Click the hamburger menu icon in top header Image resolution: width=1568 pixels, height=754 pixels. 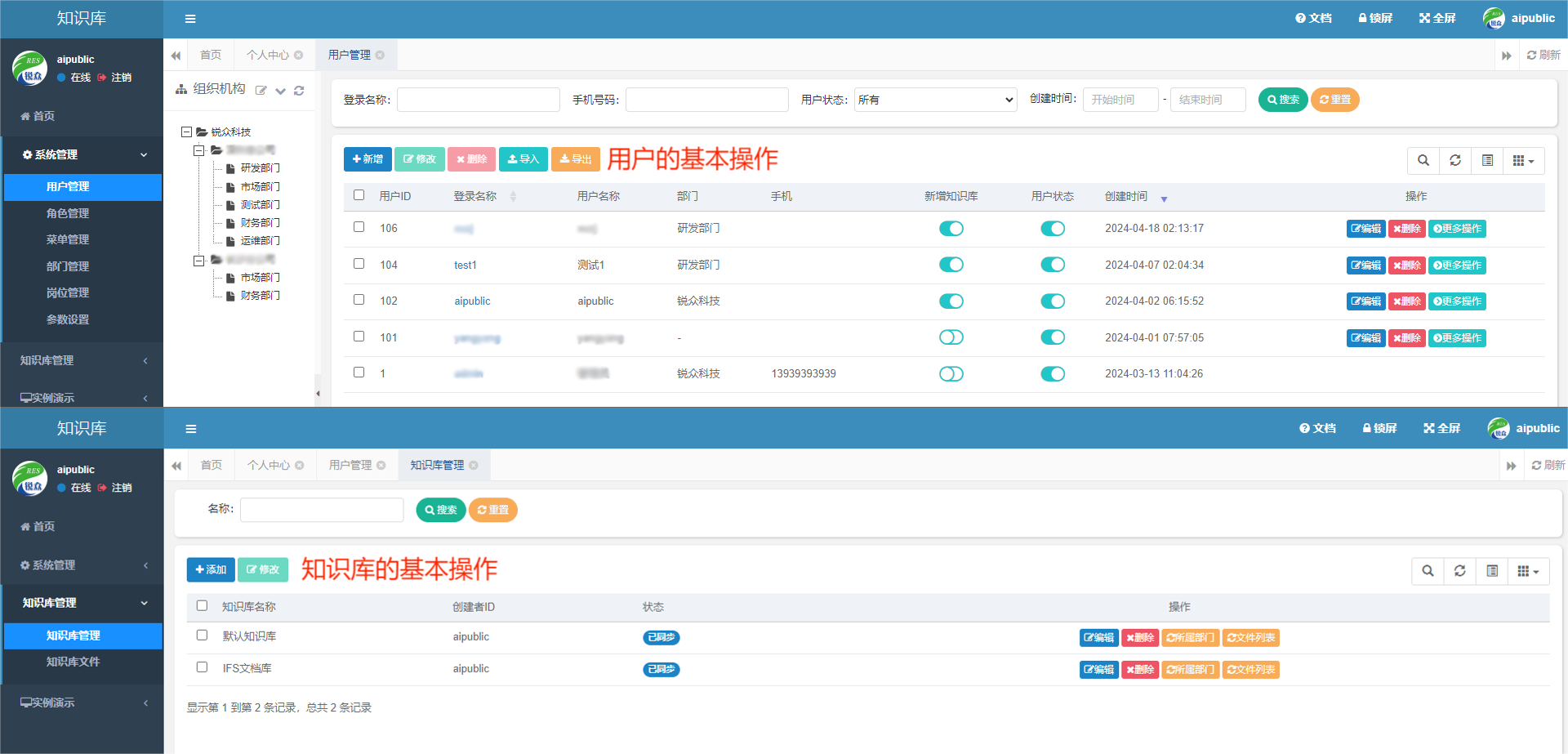(x=190, y=19)
